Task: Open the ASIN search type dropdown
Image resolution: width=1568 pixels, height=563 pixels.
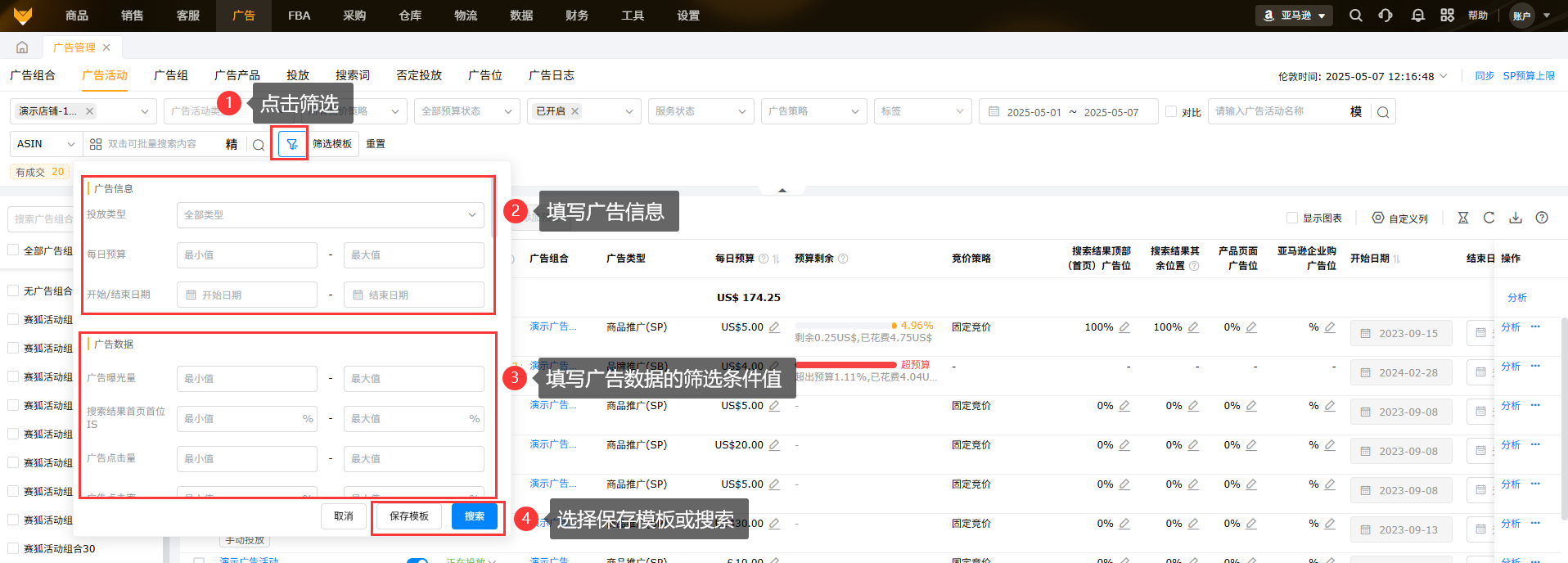Action: pyautogui.click(x=46, y=144)
